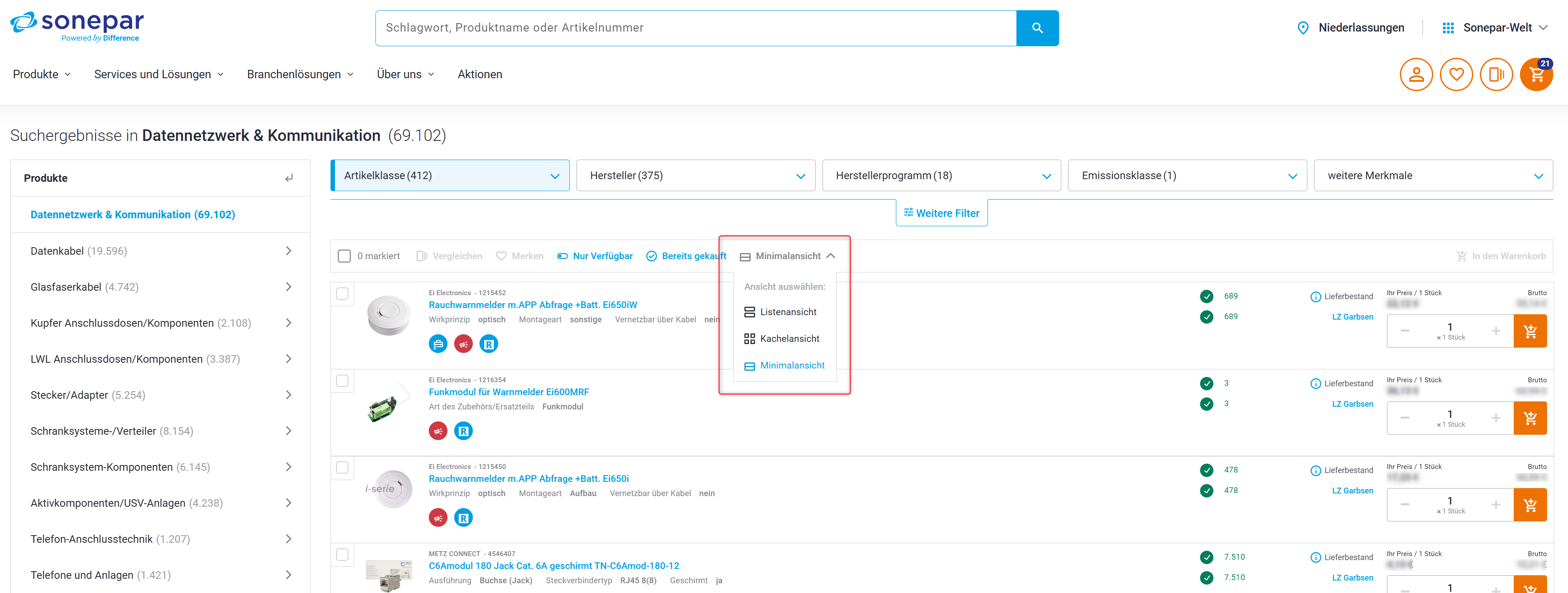The height and width of the screenshot is (593, 1568).
Task: Open the product comparison icon in header
Action: point(1496,74)
